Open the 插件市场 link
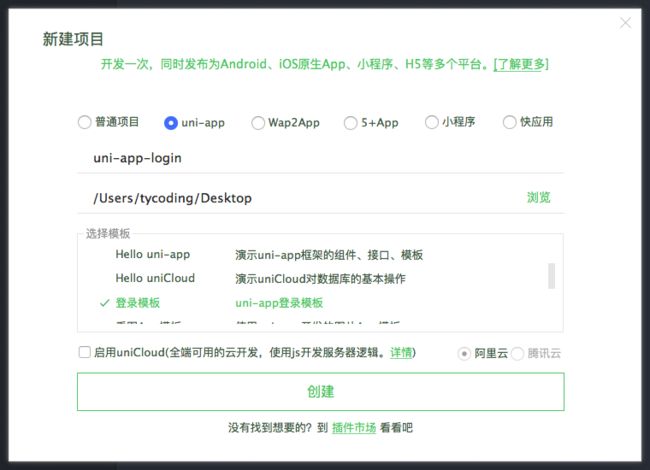 click(354, 428)
